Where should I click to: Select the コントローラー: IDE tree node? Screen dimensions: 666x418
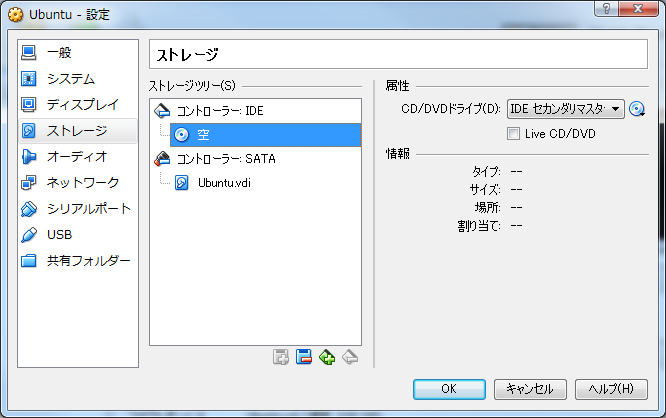click(219, 111)
